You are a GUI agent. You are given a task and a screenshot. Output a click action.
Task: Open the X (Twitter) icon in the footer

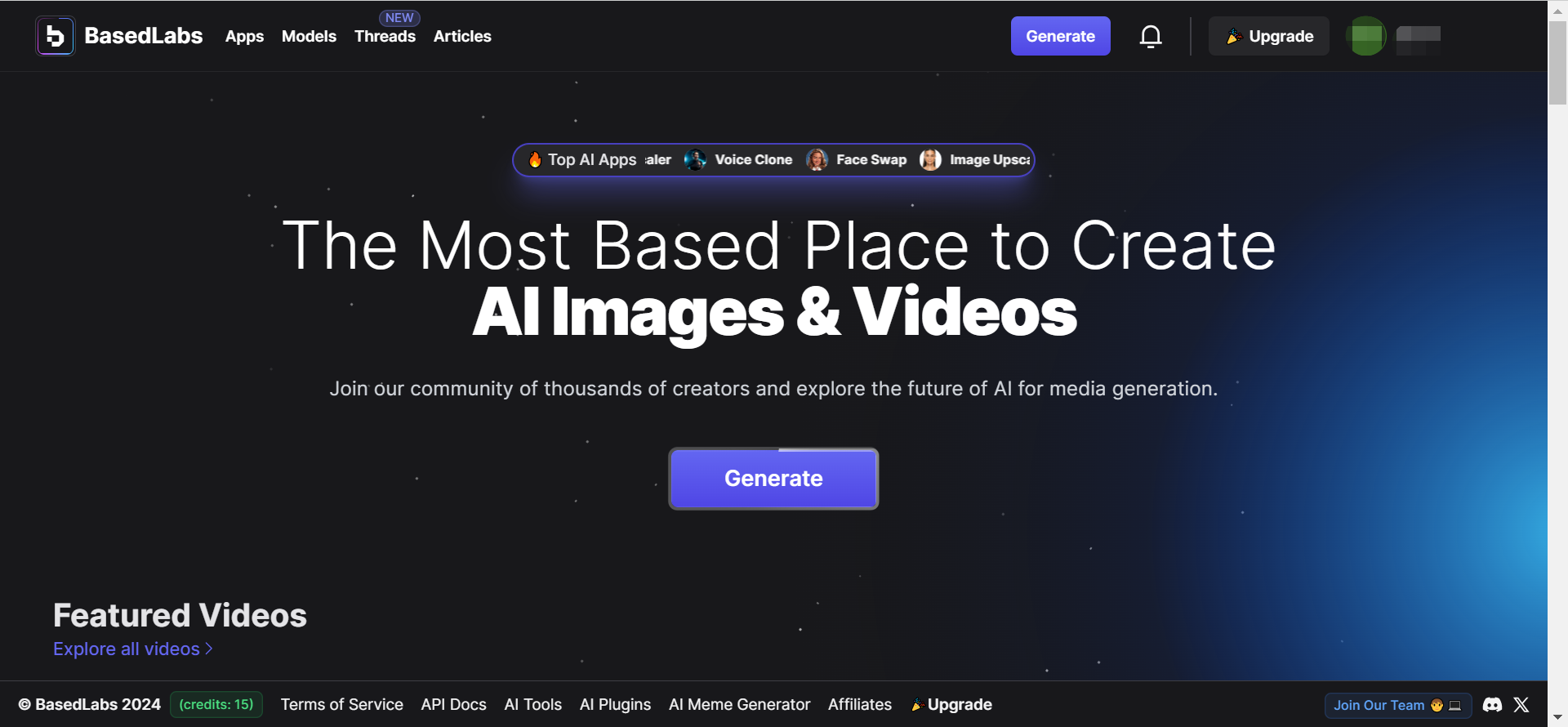1521,705
